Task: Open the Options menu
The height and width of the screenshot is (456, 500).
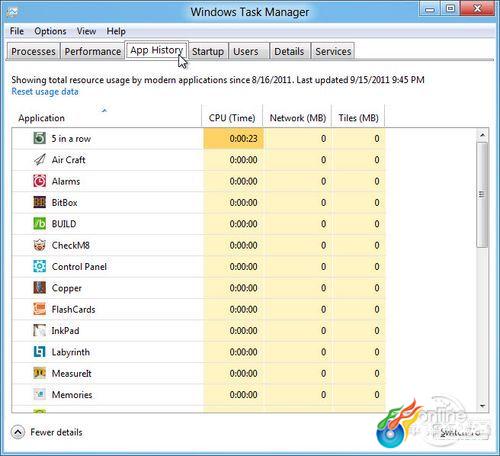Action: (x=50, y=31)
